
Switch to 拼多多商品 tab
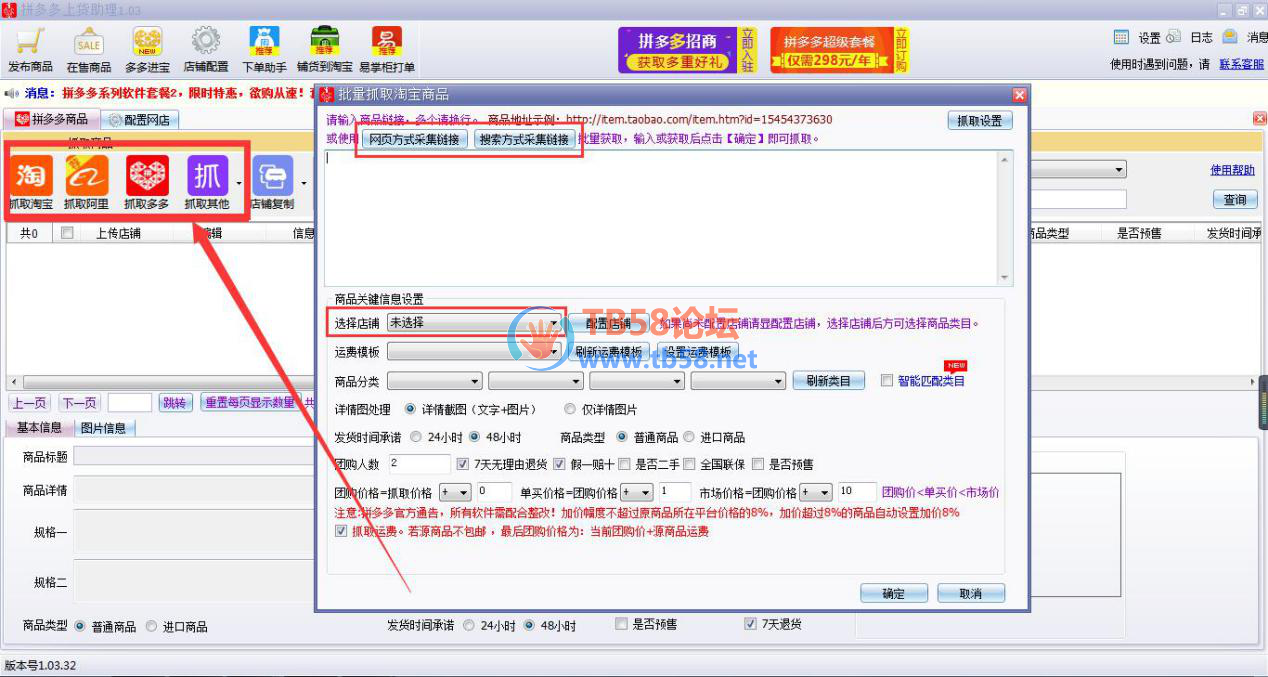click(x=52, y=119)
